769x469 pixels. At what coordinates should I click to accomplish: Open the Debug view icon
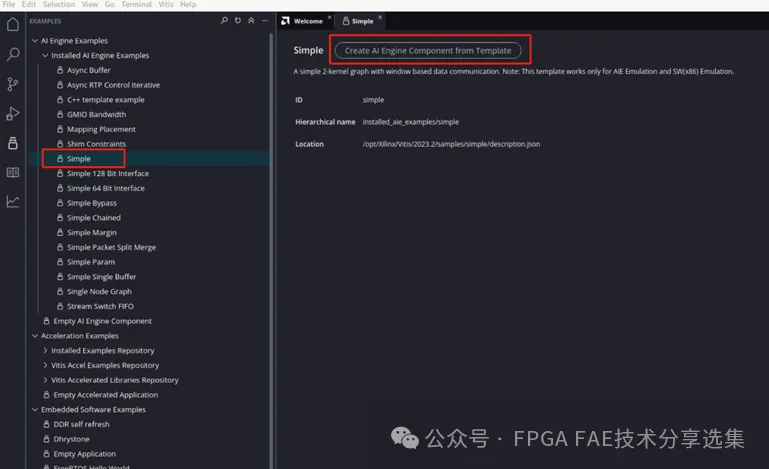coord(13,114)
